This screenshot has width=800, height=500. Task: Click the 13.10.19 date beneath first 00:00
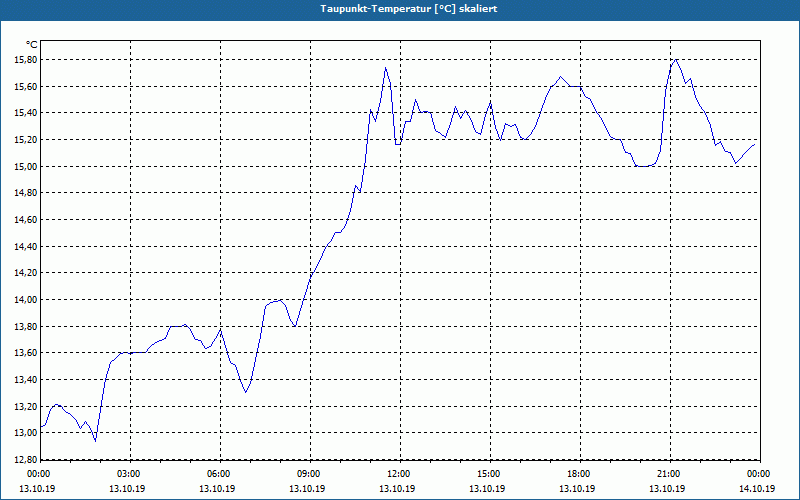37,488
